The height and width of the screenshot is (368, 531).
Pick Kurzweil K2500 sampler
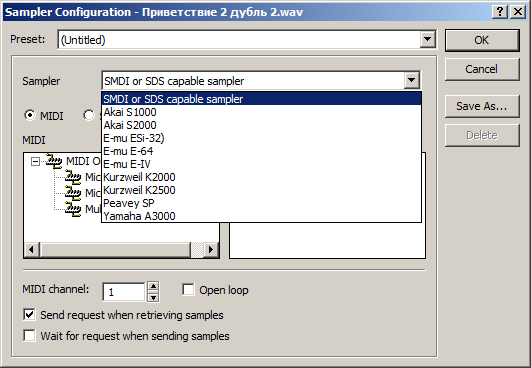[261, 190]
